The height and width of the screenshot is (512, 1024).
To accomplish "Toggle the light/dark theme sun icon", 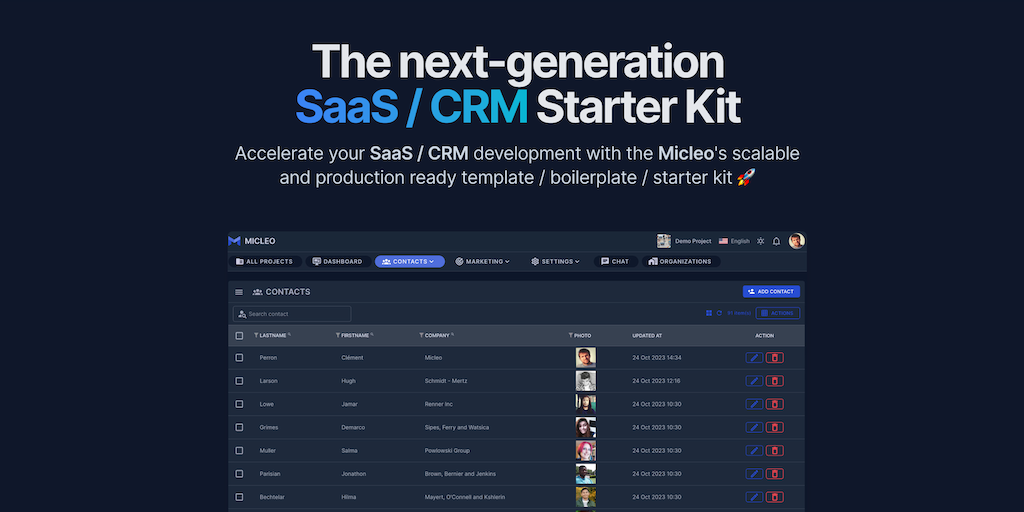I will 761,241.
